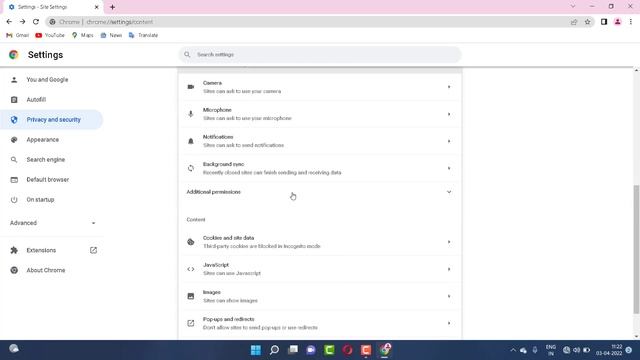This screenshot has height=360, width=640.
Task: Click the sync icon in Background sync row
Action: click(x=191, y=168)
